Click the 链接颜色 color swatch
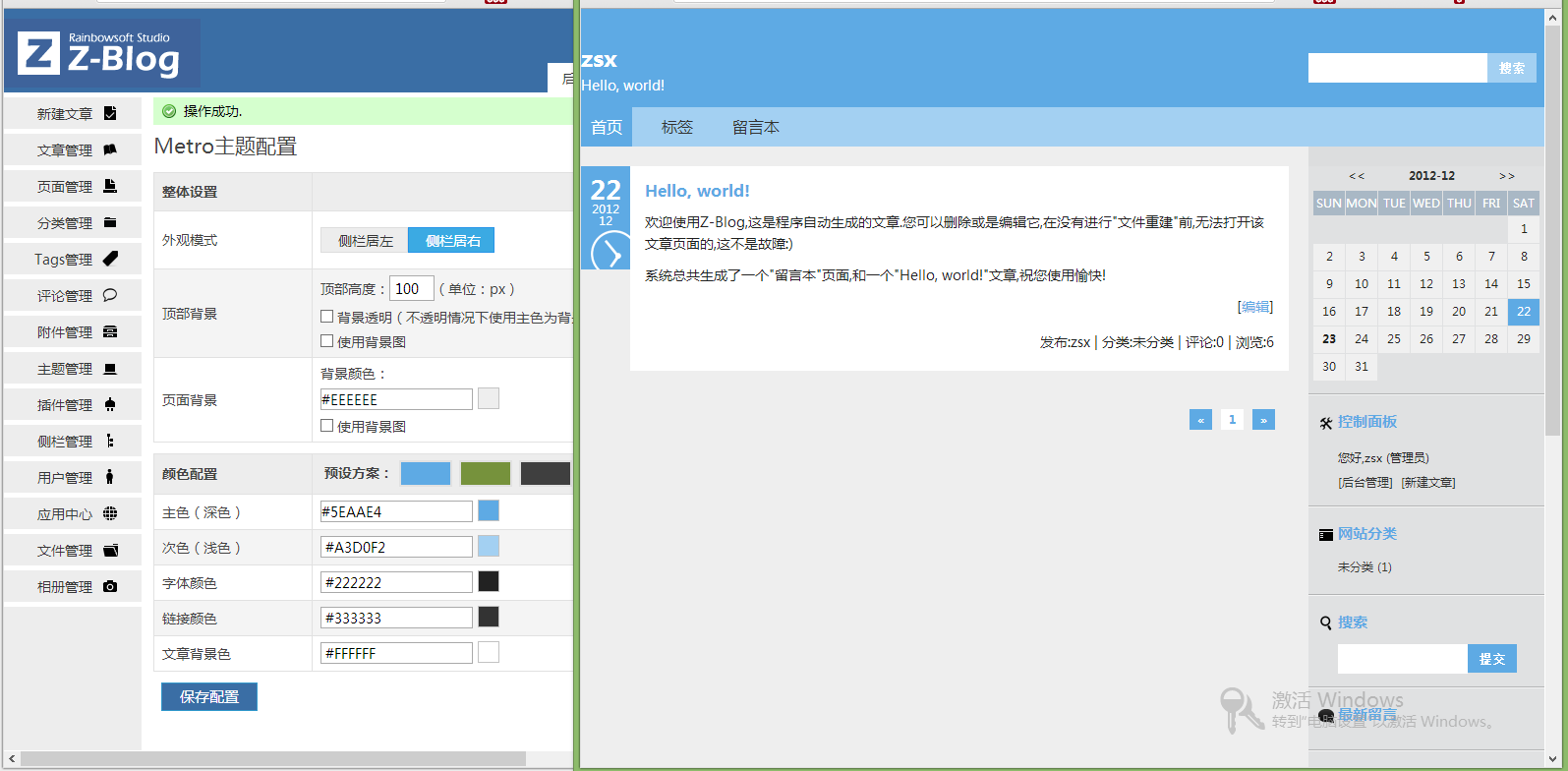This screenshot has height=771, width=1568. [x=489, y=617]
